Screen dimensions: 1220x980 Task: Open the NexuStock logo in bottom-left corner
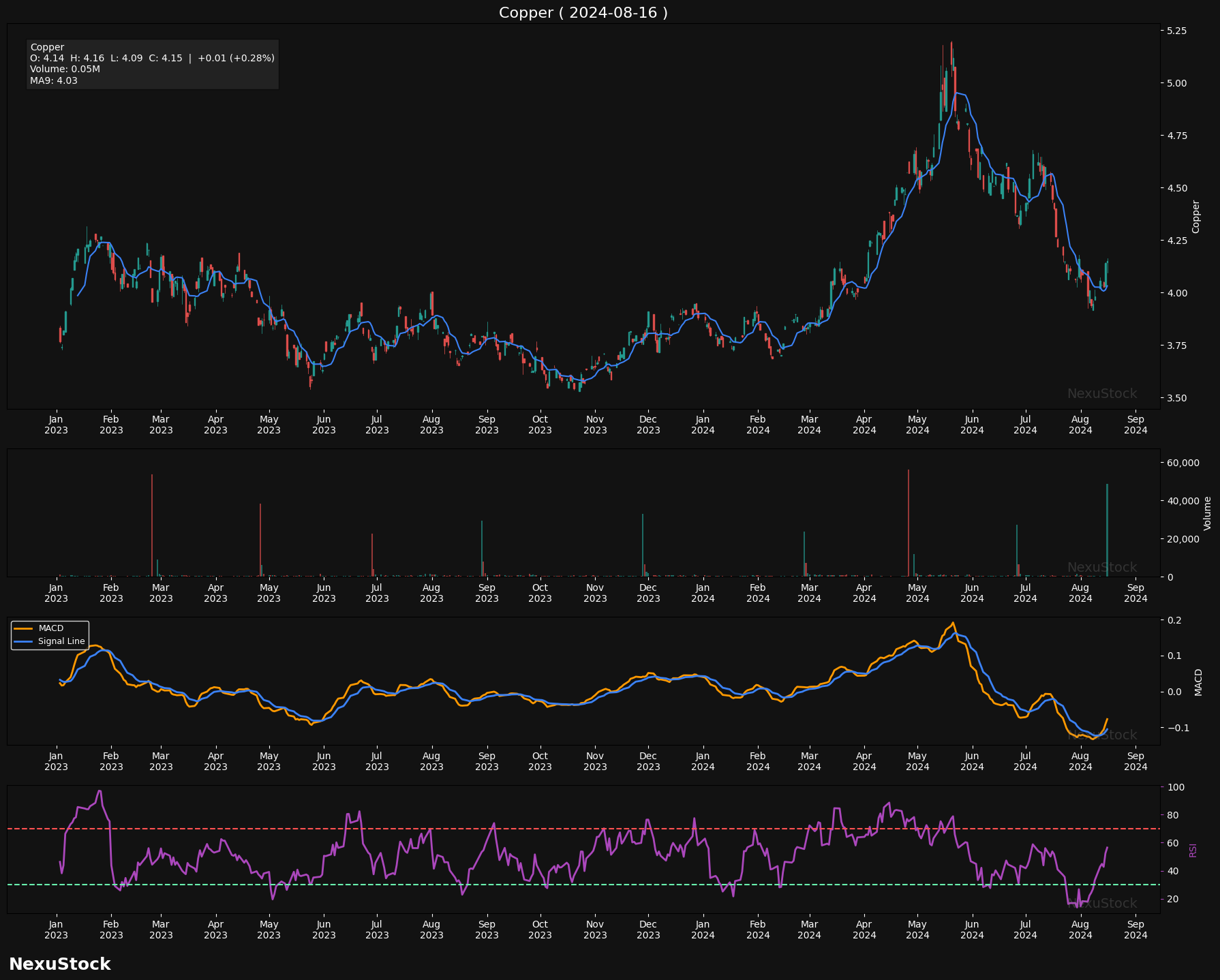[x=59, y=964]
